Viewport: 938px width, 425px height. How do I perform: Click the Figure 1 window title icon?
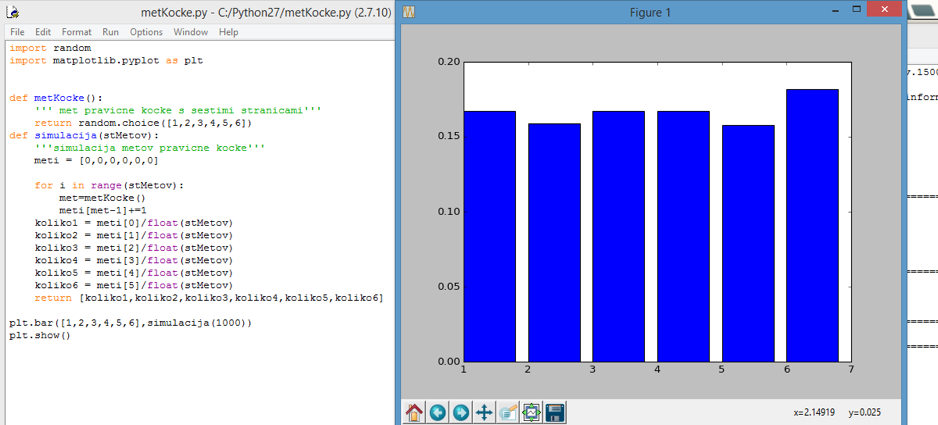pos(408,12)
